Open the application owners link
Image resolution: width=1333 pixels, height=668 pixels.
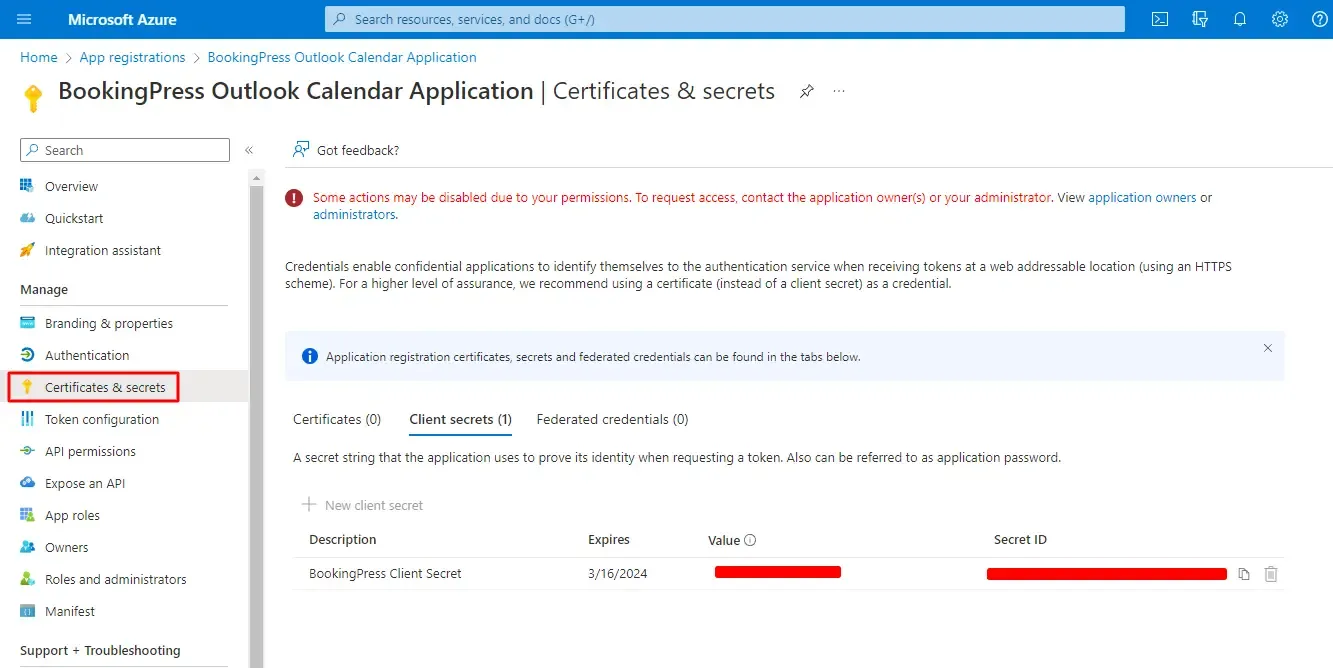coord(1142,198)
